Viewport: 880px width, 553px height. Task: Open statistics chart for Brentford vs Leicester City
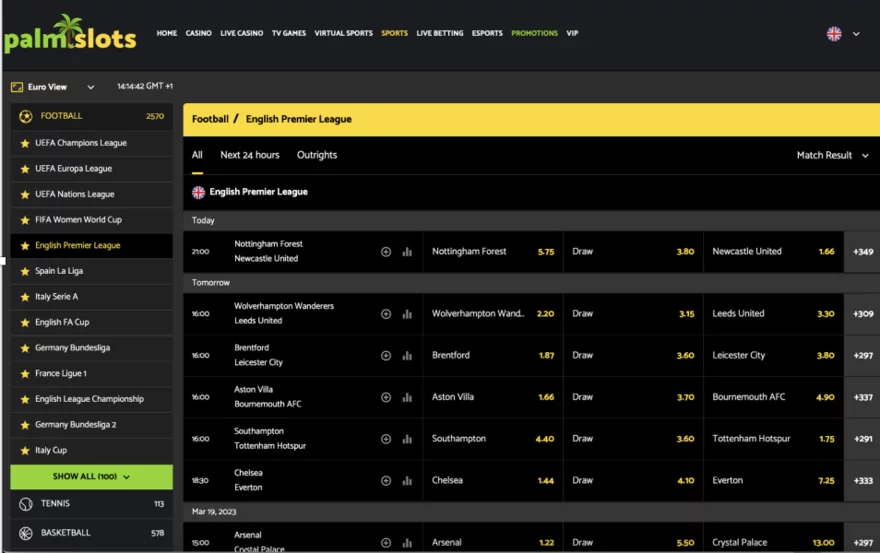point(407,356)
